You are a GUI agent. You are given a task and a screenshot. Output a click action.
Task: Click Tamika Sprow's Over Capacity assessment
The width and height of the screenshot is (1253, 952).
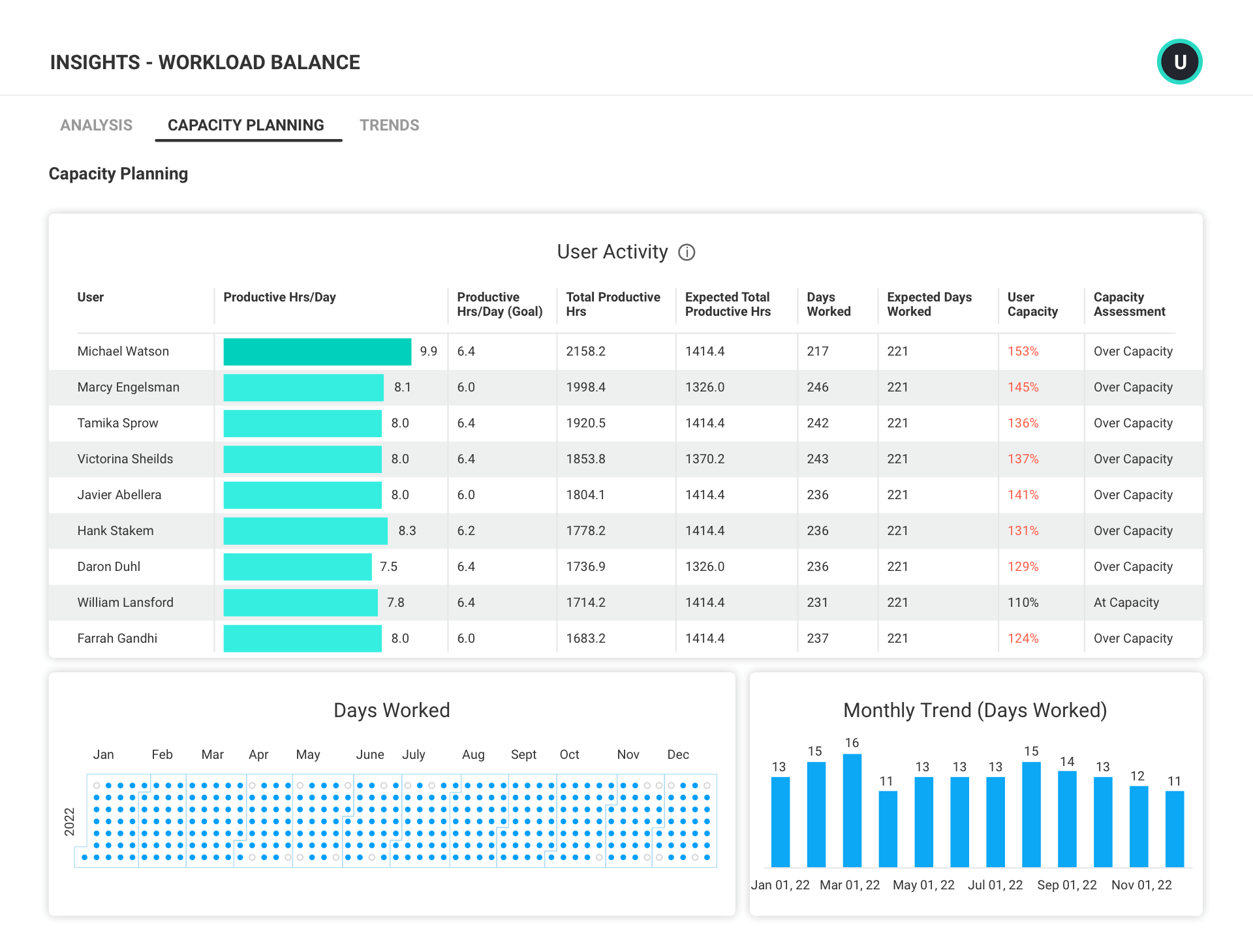pos(1132,423)
